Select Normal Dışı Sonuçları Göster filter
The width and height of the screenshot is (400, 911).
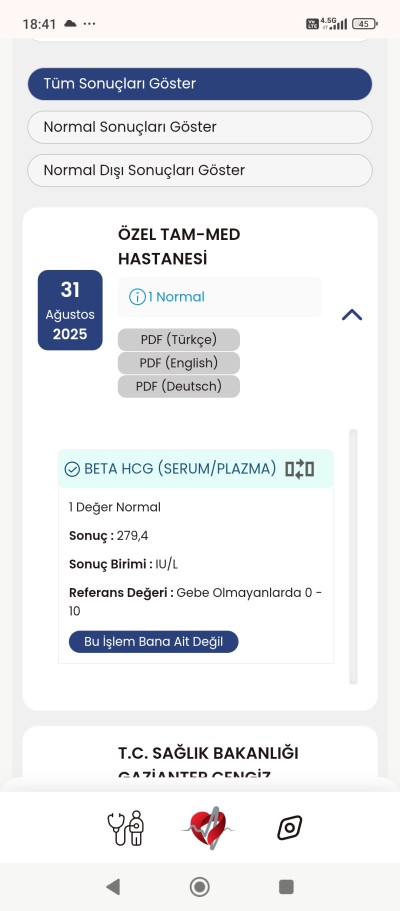point(200,170)
